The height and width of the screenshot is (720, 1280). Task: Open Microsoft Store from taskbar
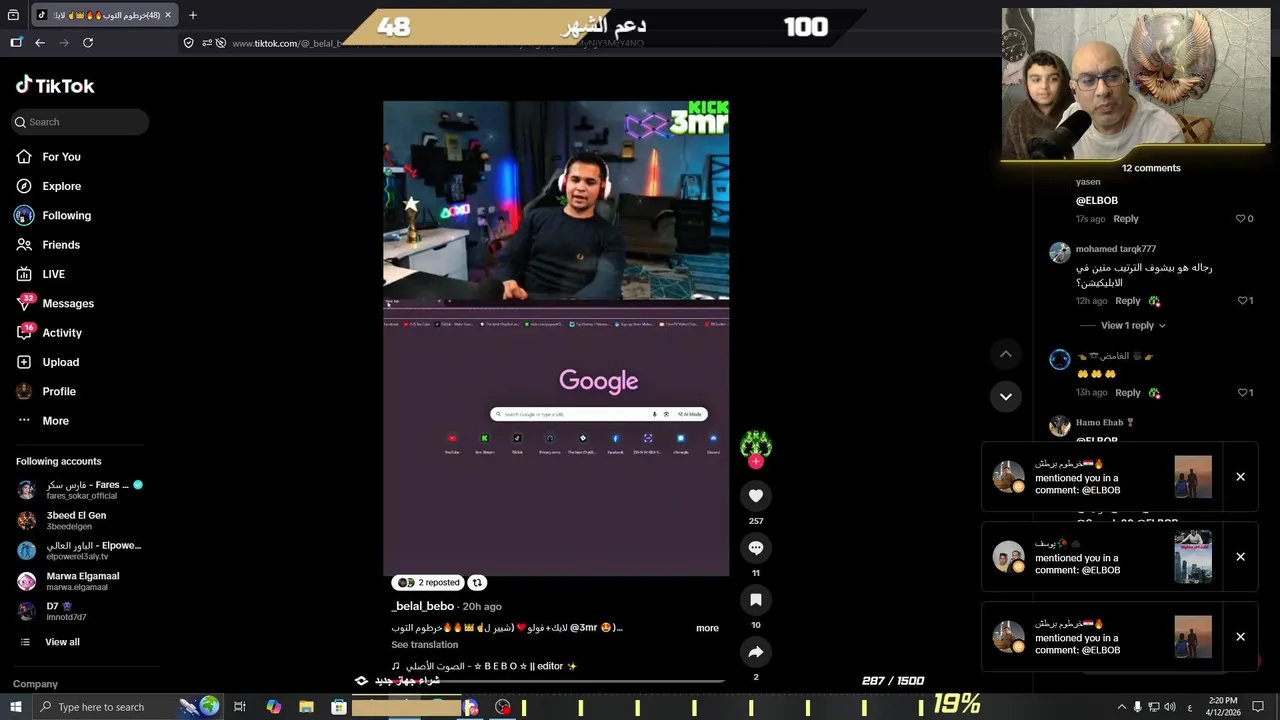click(339, 707)
